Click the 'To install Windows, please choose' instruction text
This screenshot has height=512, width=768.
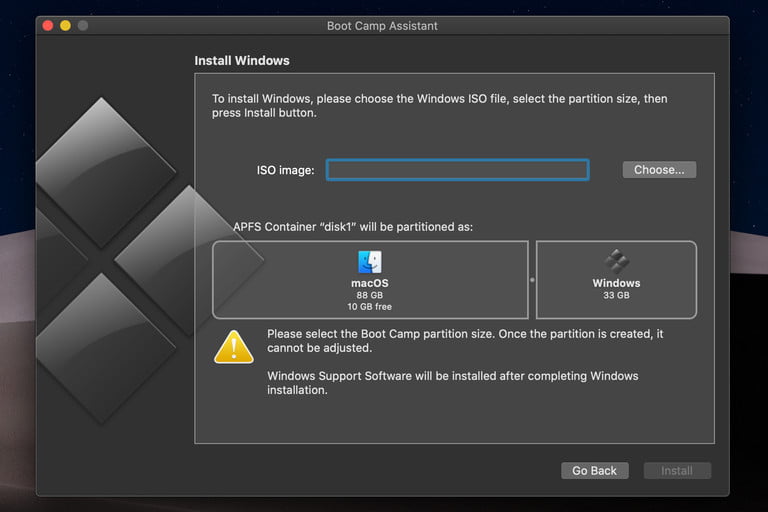[x=439, y=105]
